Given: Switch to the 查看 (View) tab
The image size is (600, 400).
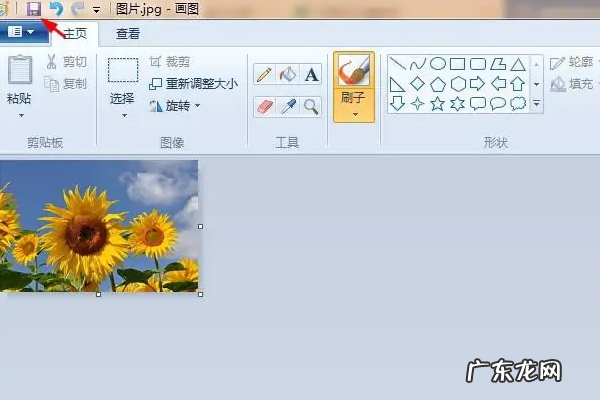Looking at the screenshot, I should (128, 33).
